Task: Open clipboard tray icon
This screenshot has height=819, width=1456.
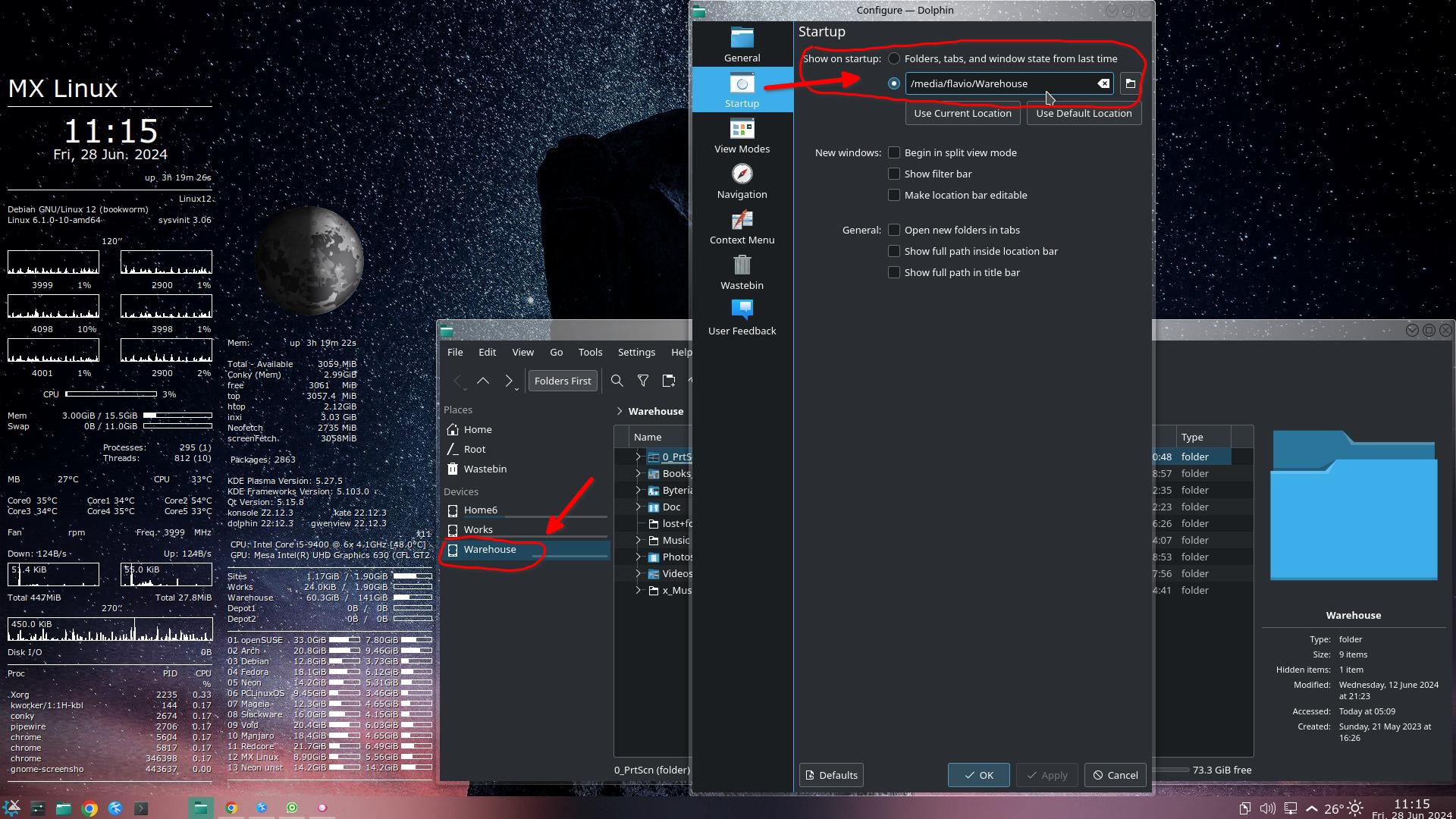Action: coord(1245,808)
